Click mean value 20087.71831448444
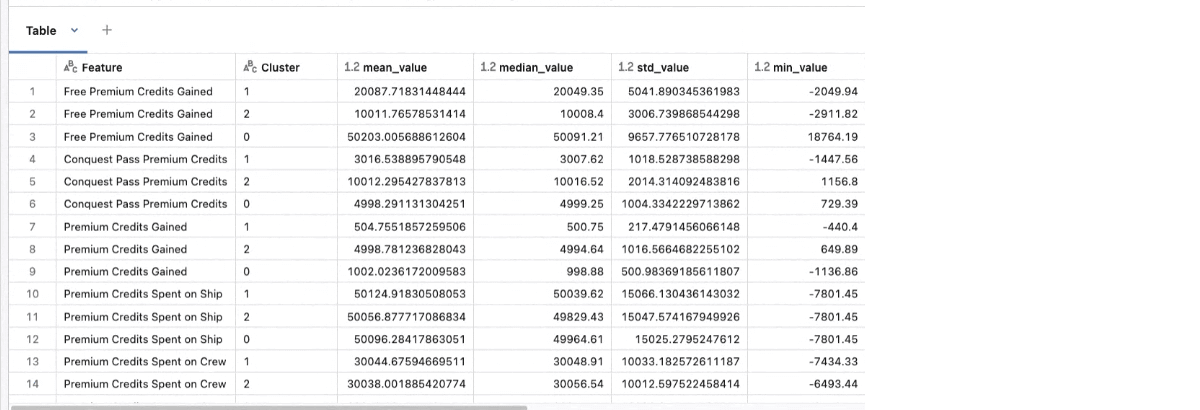The height and width of the screenshot is (410, 1200). tap(410, 91)
